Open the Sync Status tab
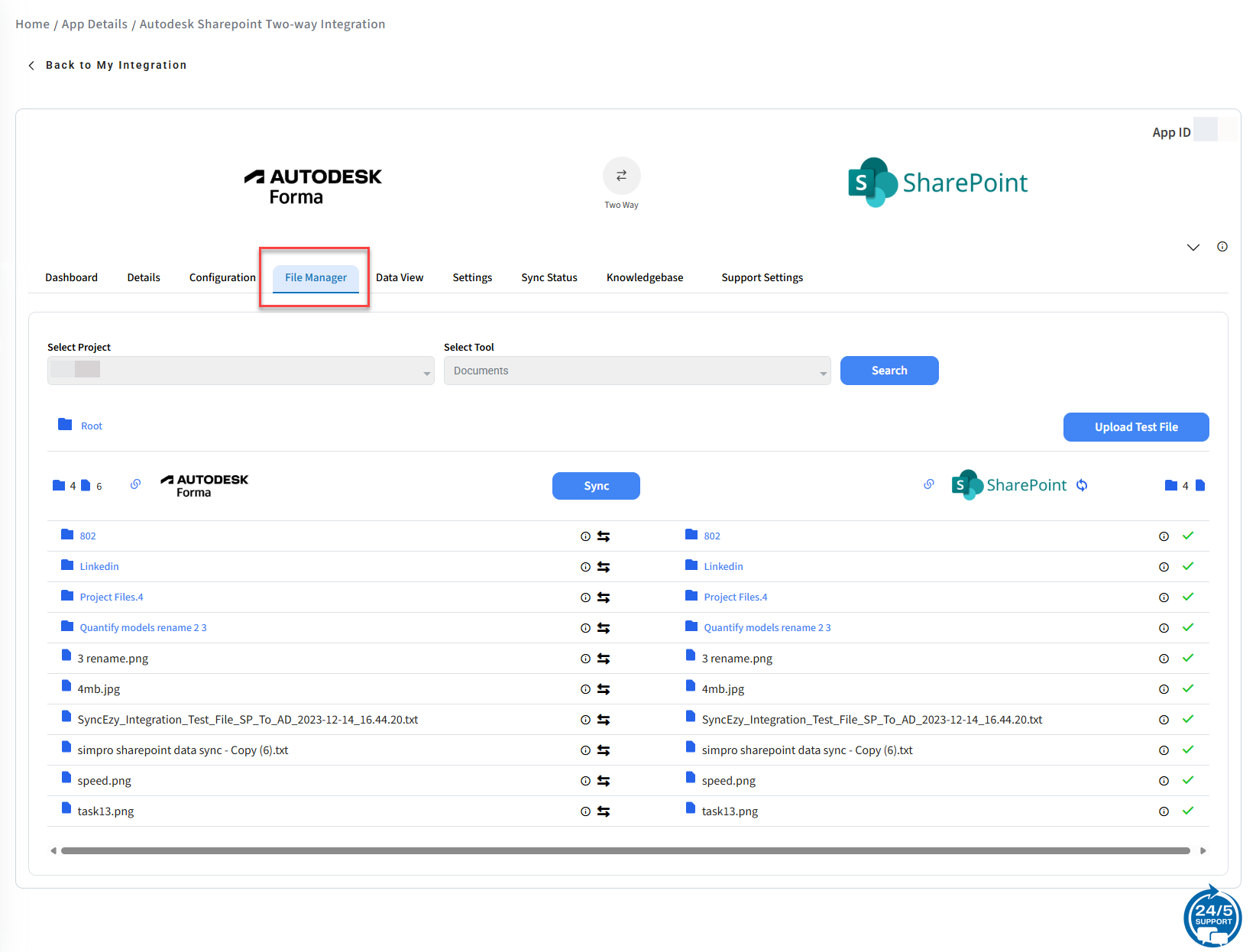Viewport: 1256px width, 952px height. pos(549,277)
